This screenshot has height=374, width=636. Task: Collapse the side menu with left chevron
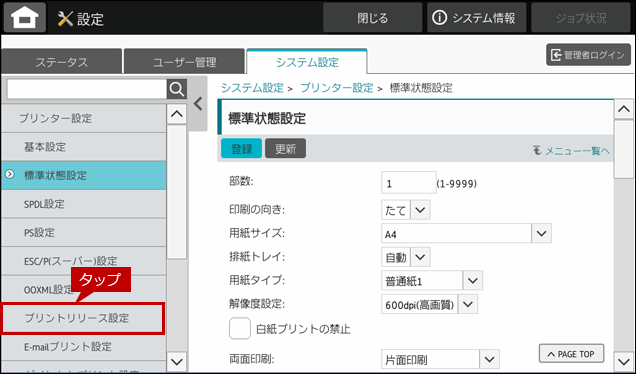pyautogui.click(x=198, y=104)
